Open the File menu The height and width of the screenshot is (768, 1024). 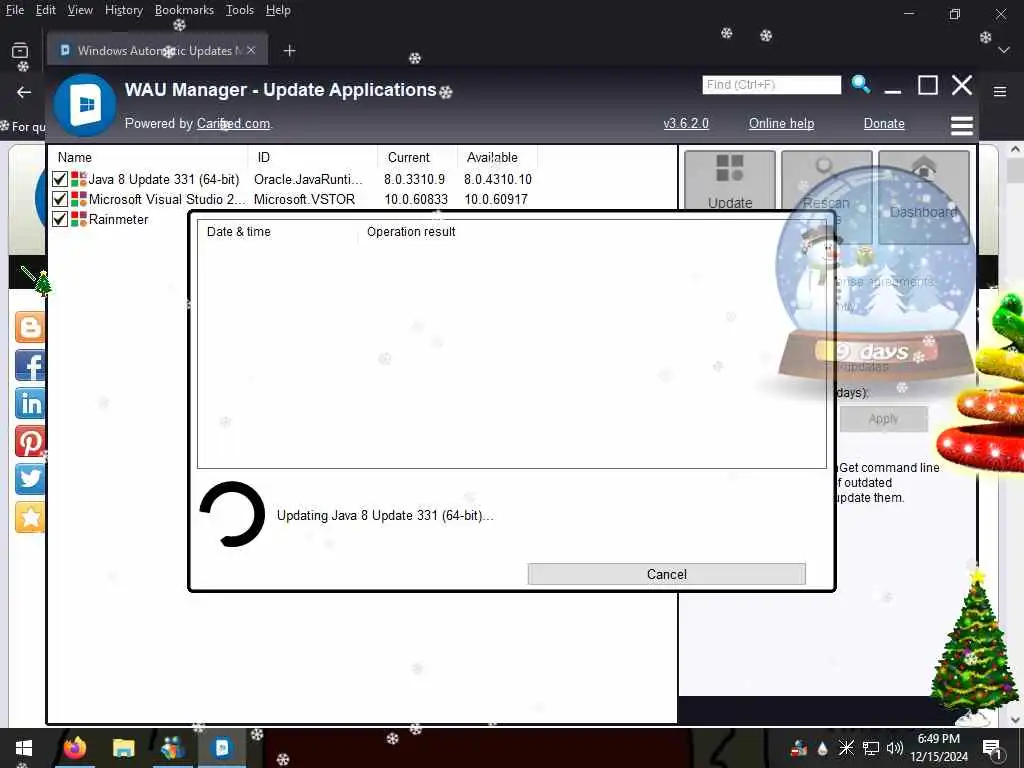14,10
